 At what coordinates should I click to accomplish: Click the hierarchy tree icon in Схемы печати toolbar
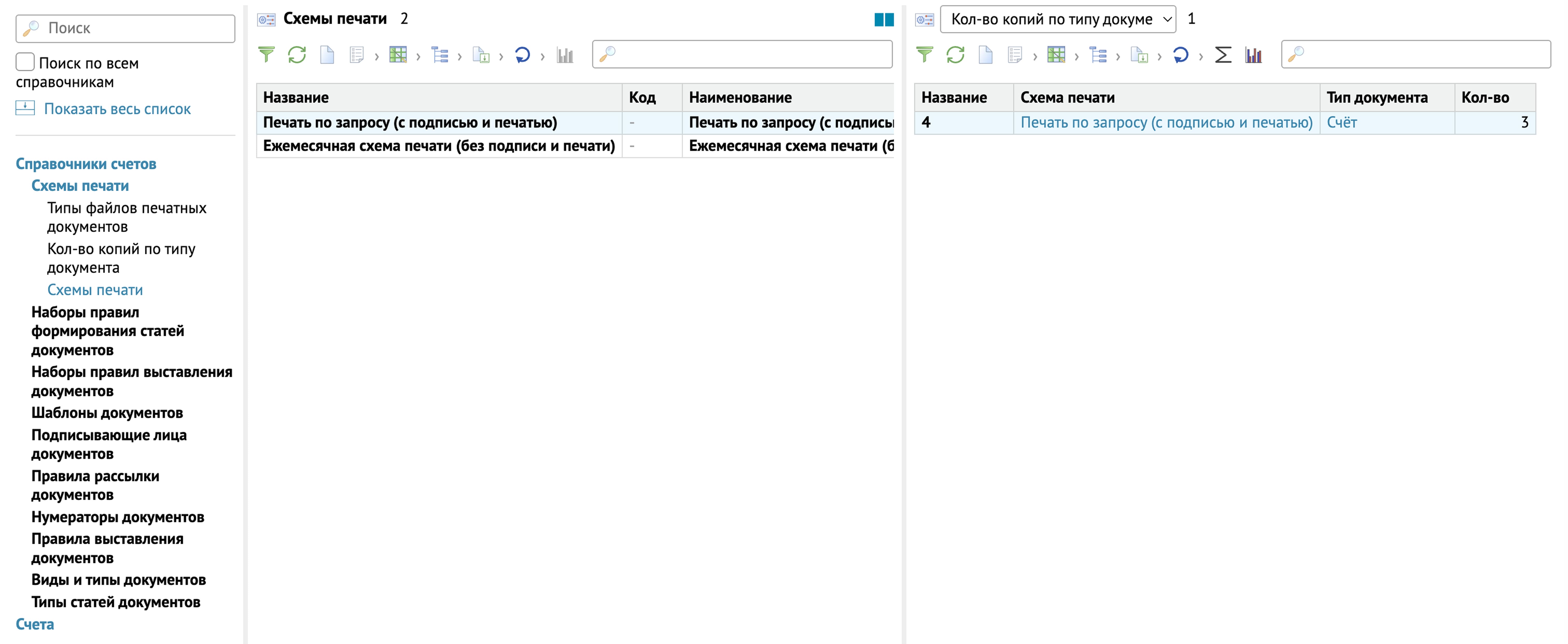439,55
